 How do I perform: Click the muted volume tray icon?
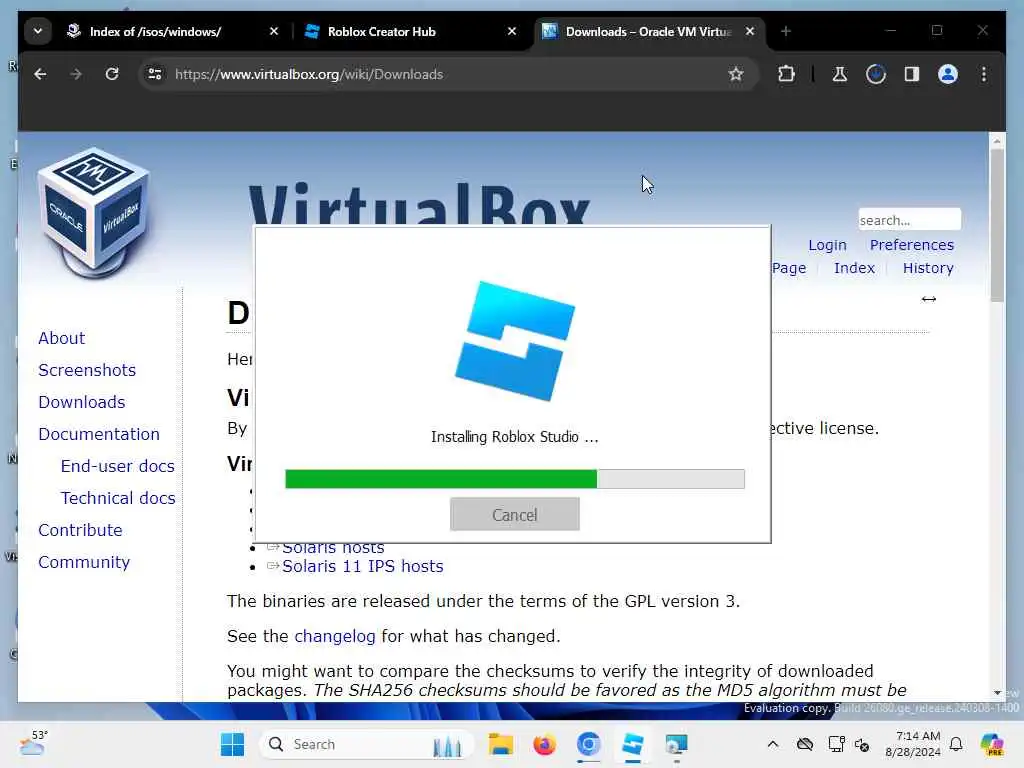862,744
